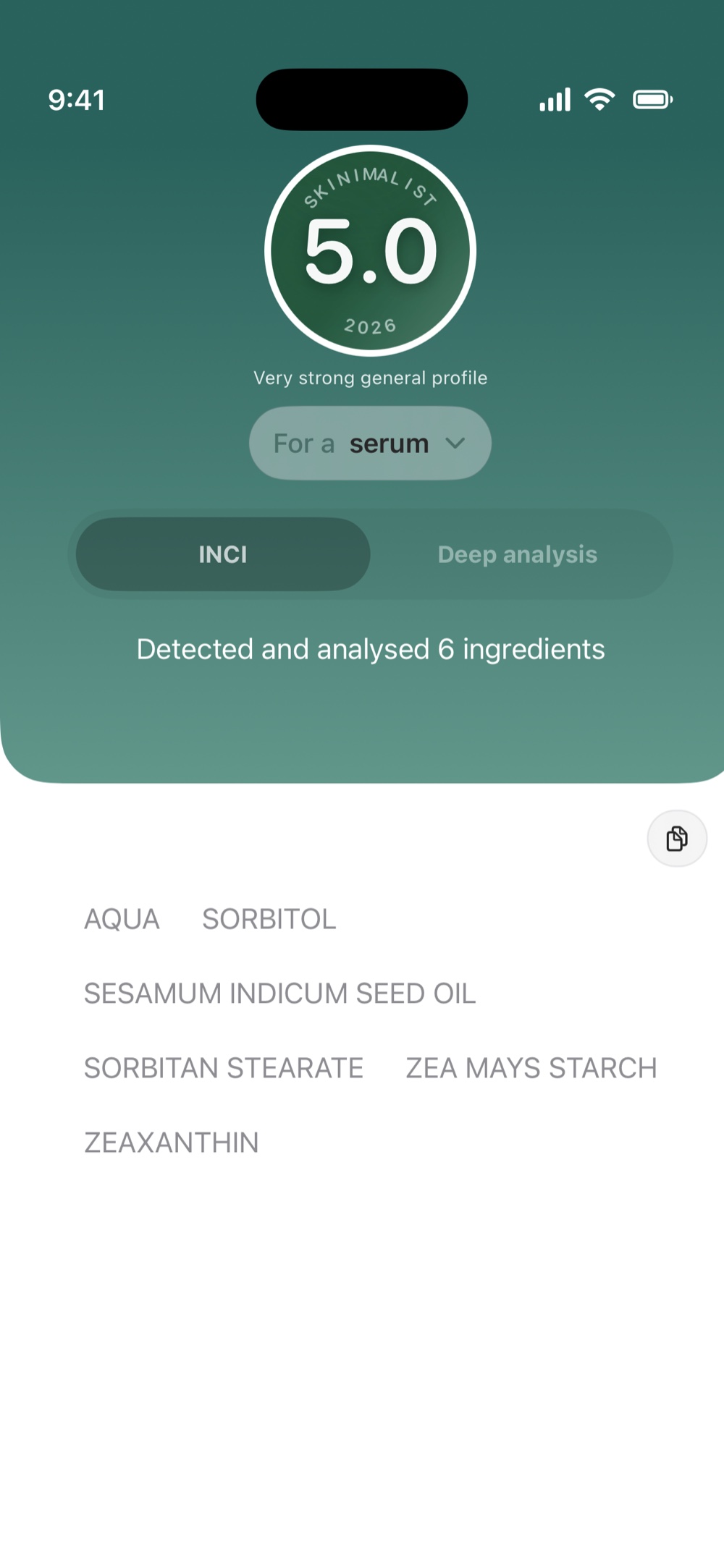Screen dimensions: 724x1568
Task: Tap 'Very strong general profile' label
Action: coord(370,378)
